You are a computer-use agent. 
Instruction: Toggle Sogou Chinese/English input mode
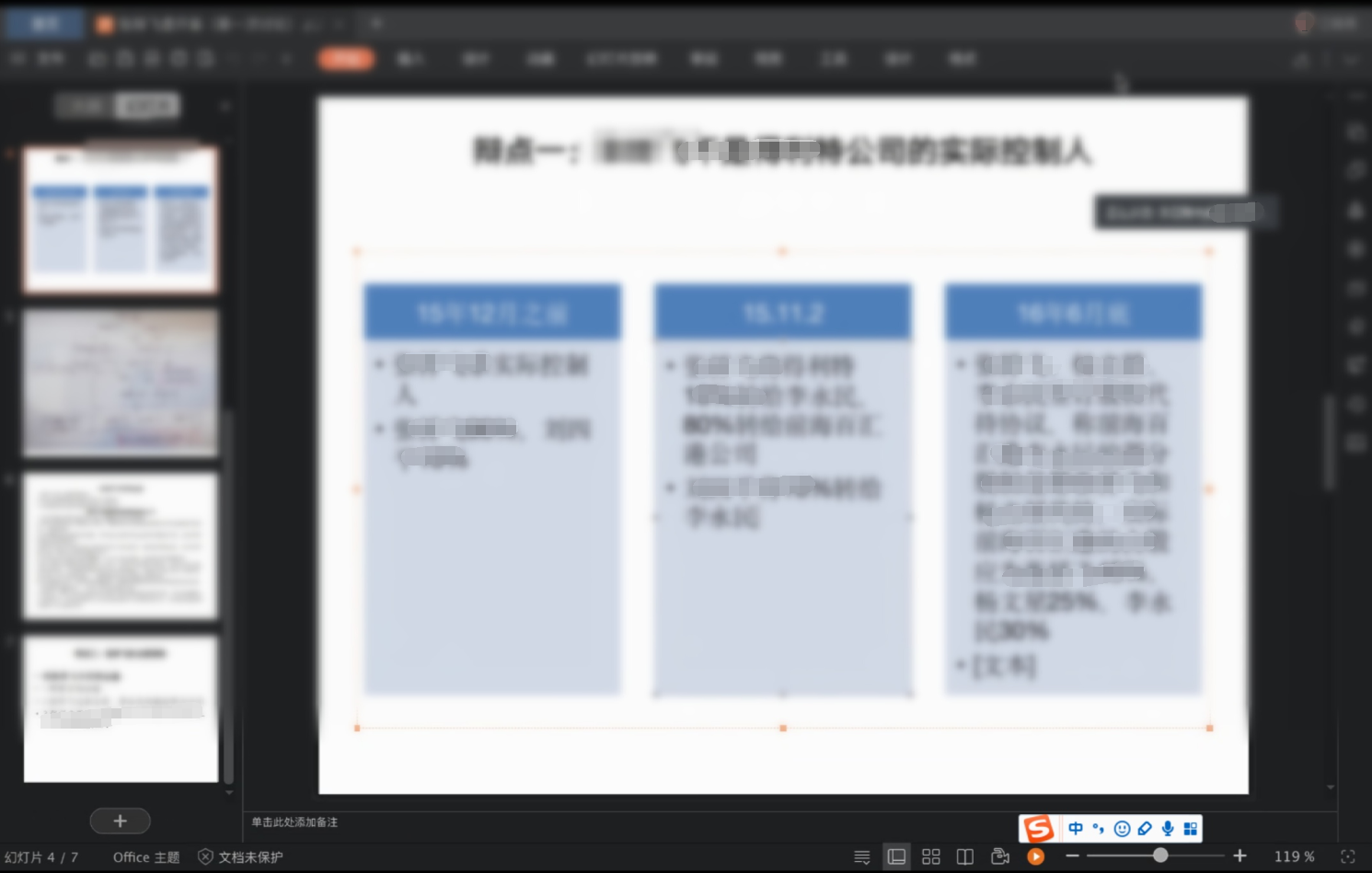(1075, 829)
